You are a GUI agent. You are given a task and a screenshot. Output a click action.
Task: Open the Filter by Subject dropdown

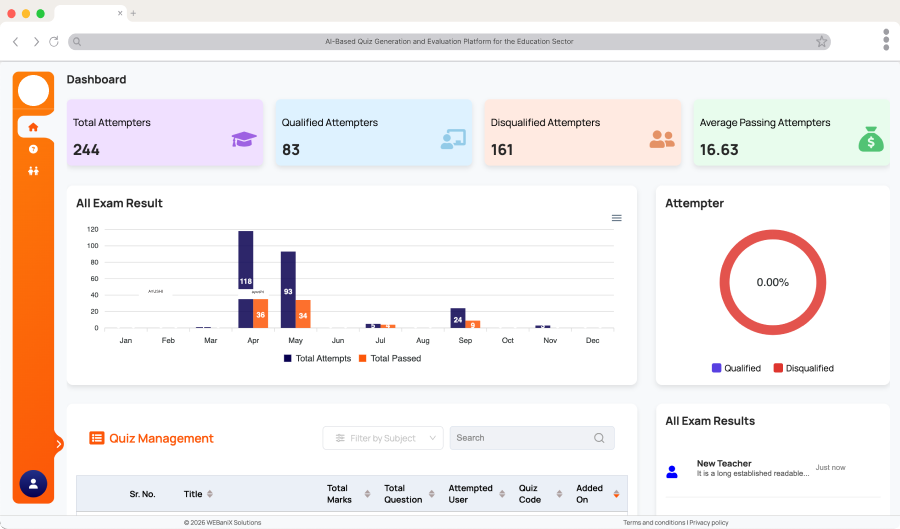point(382,438)
